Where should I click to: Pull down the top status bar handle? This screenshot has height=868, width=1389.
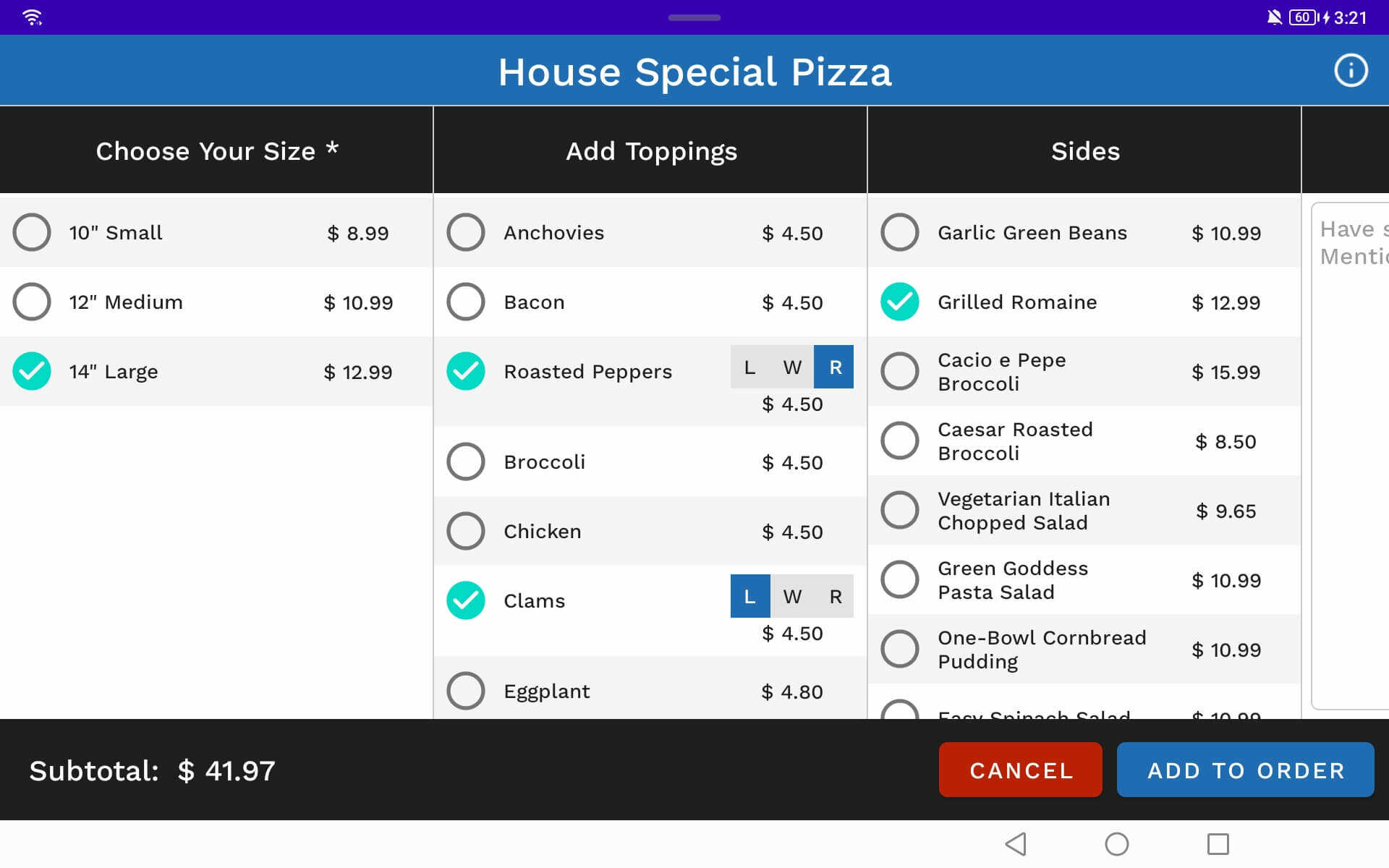coord(694,17)
